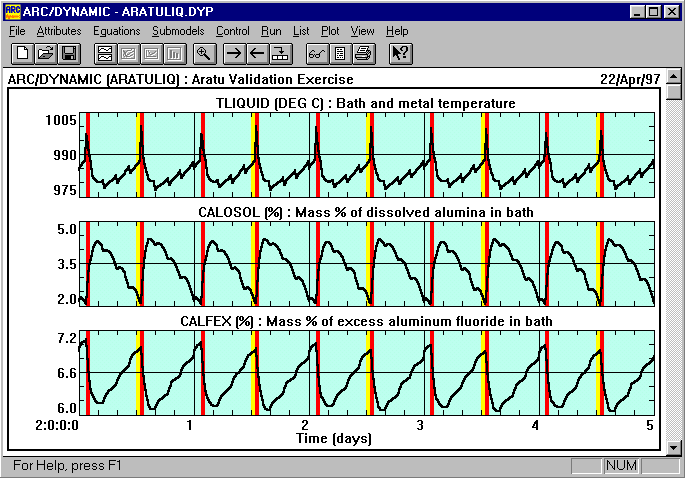Image resolution: width=685 pixels, height=478 pixels.
Task: Click the eyeglasses view icon
Action: pyautogui.click(x=316, y=53)
